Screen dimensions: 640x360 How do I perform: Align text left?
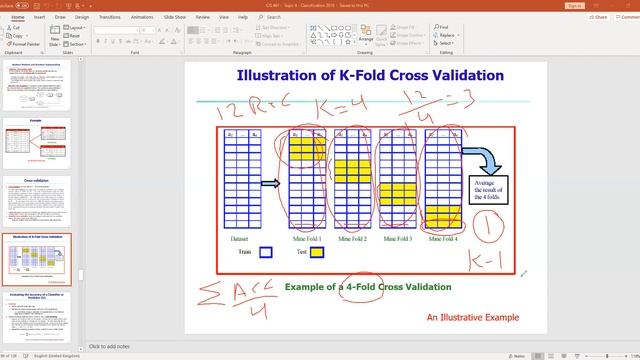[191, 41]
